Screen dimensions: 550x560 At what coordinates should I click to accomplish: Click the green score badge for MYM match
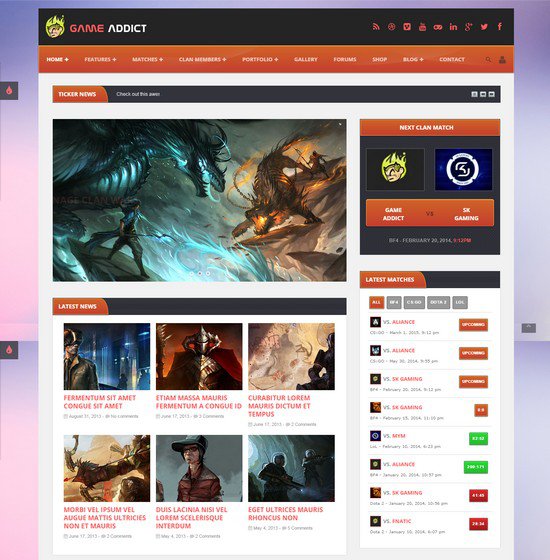pyautogui.click(x=478, y=439)
